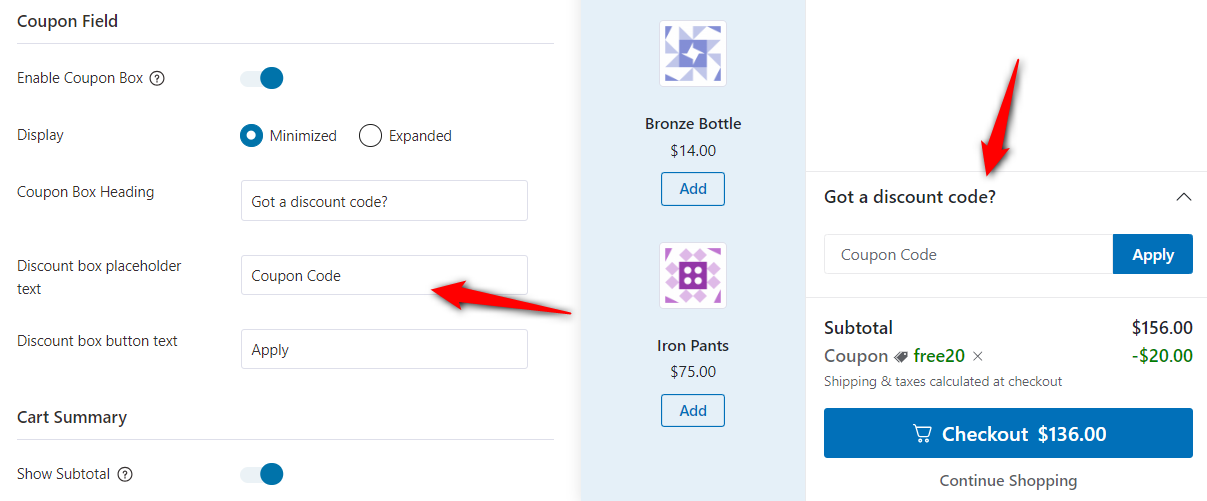Choose the Expanded display radio option
Image resolution: width=1207 pixels, height=501 pixels.
click(x=370, y=136)
